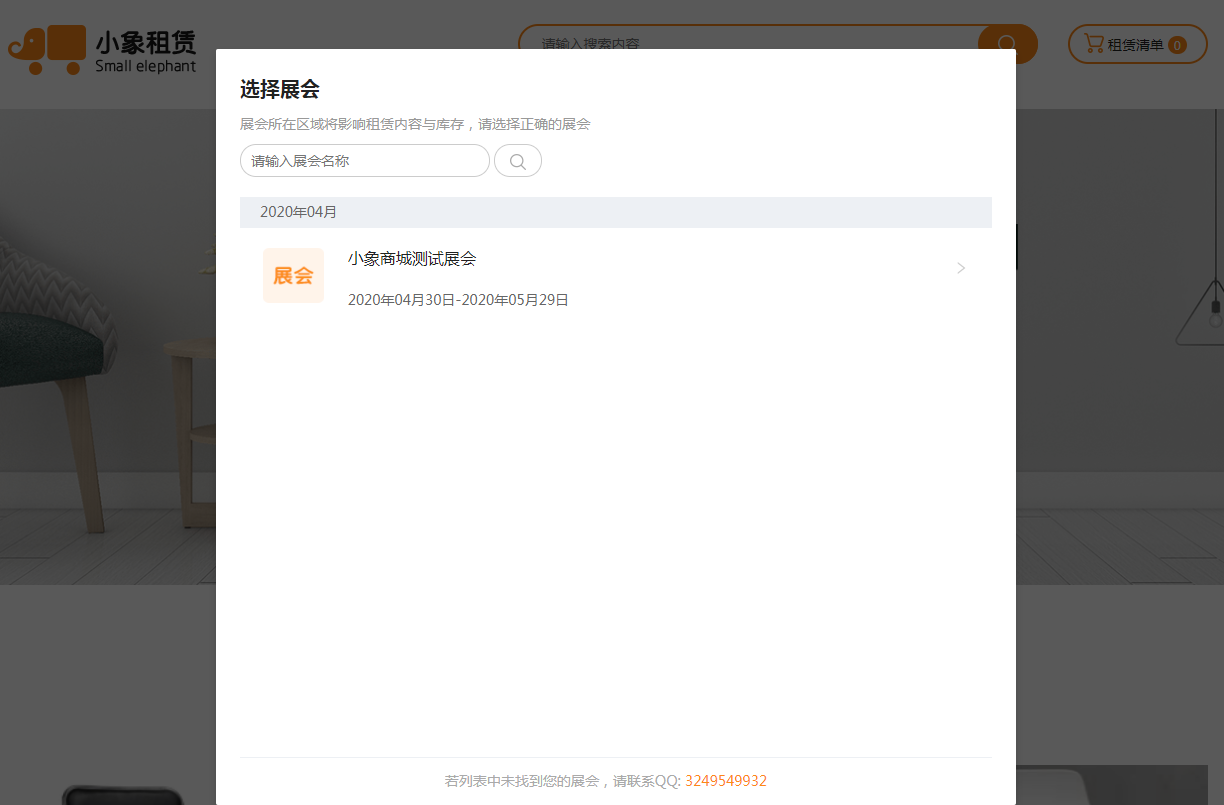This screenshot has height=805, width=1224.
Task: Click the orange 展会 badge icon
Action: pos(293,275)
